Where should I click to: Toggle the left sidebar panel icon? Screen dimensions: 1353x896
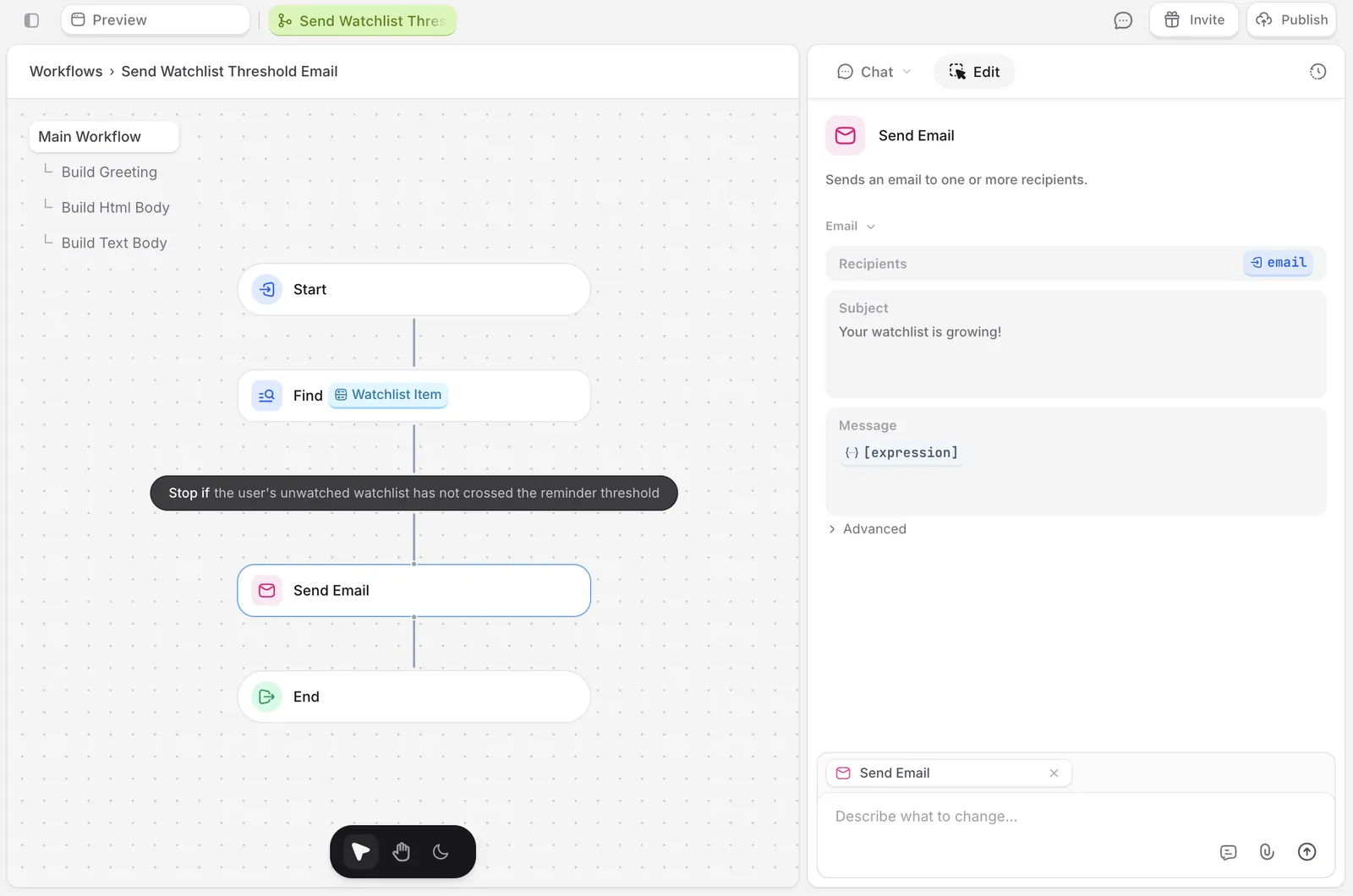[x=31, y=20]
